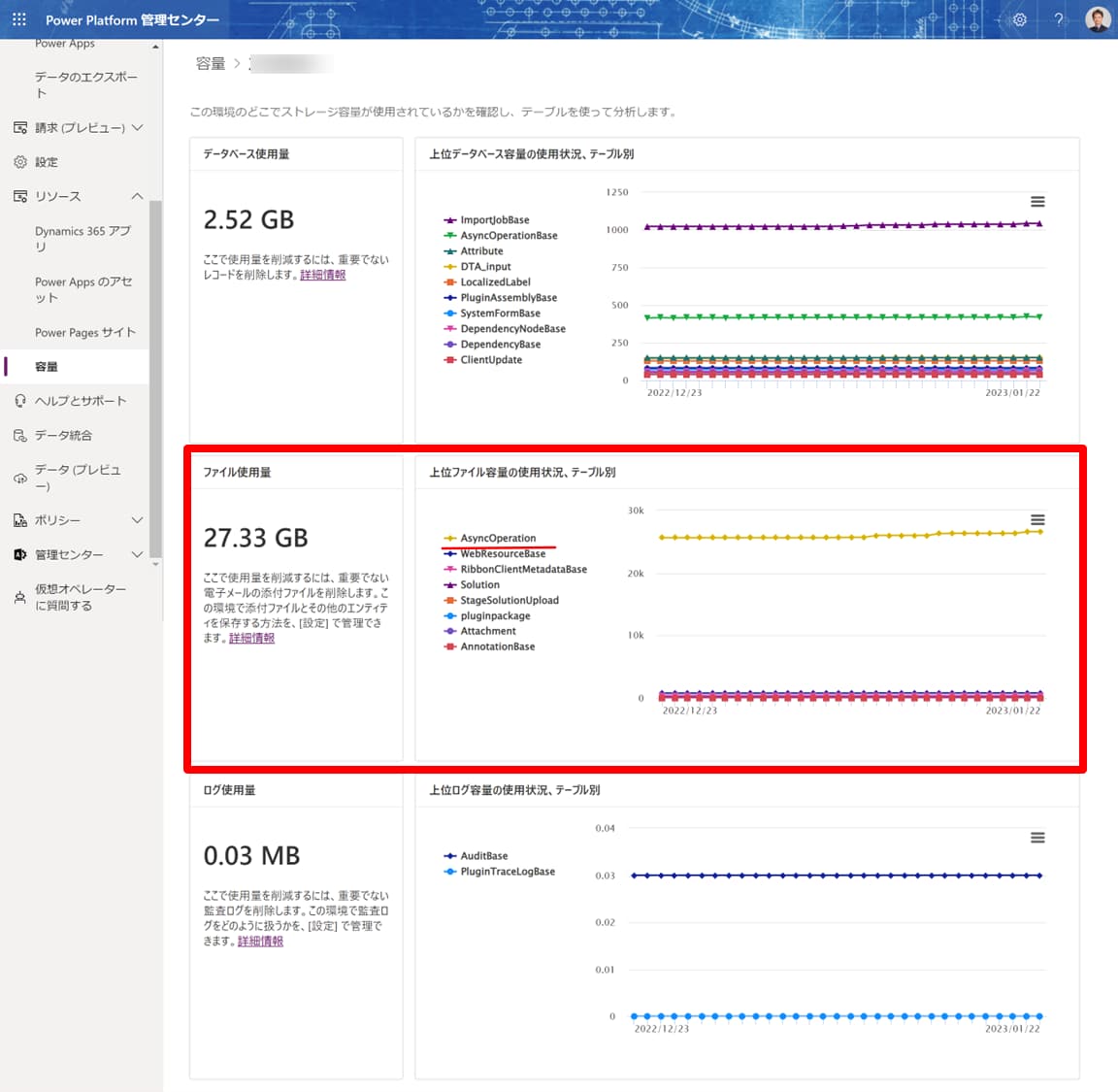This screenshot has height=1092, width=1118.
Task: Collapse the リソース section chevron
Action: [137, 196]
